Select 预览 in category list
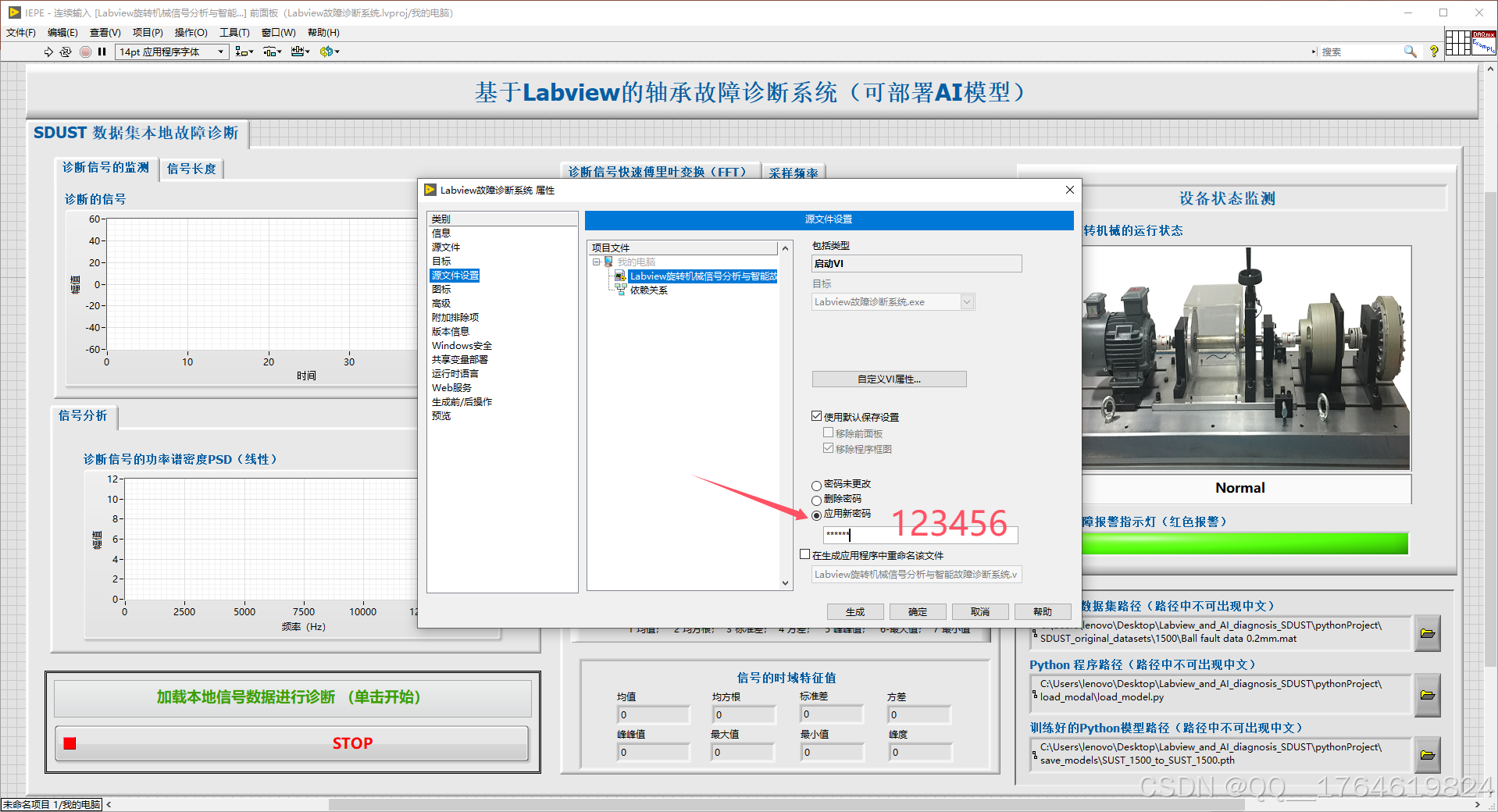This screenshot has width=1498, height=812. coord(441,416)
